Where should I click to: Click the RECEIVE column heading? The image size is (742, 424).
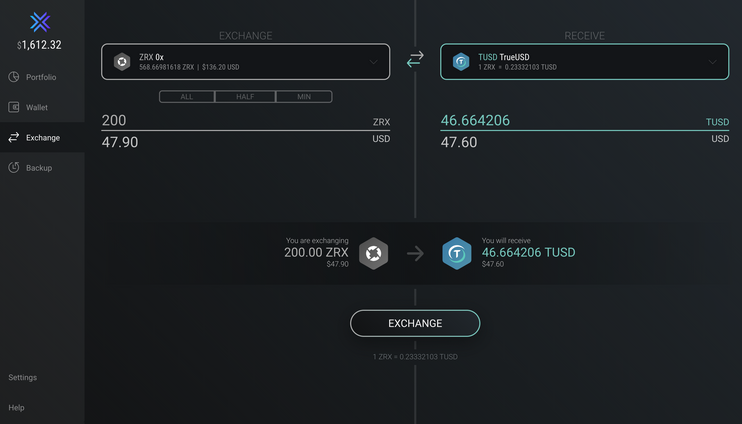pyautogui.click(x=584, y=36)
